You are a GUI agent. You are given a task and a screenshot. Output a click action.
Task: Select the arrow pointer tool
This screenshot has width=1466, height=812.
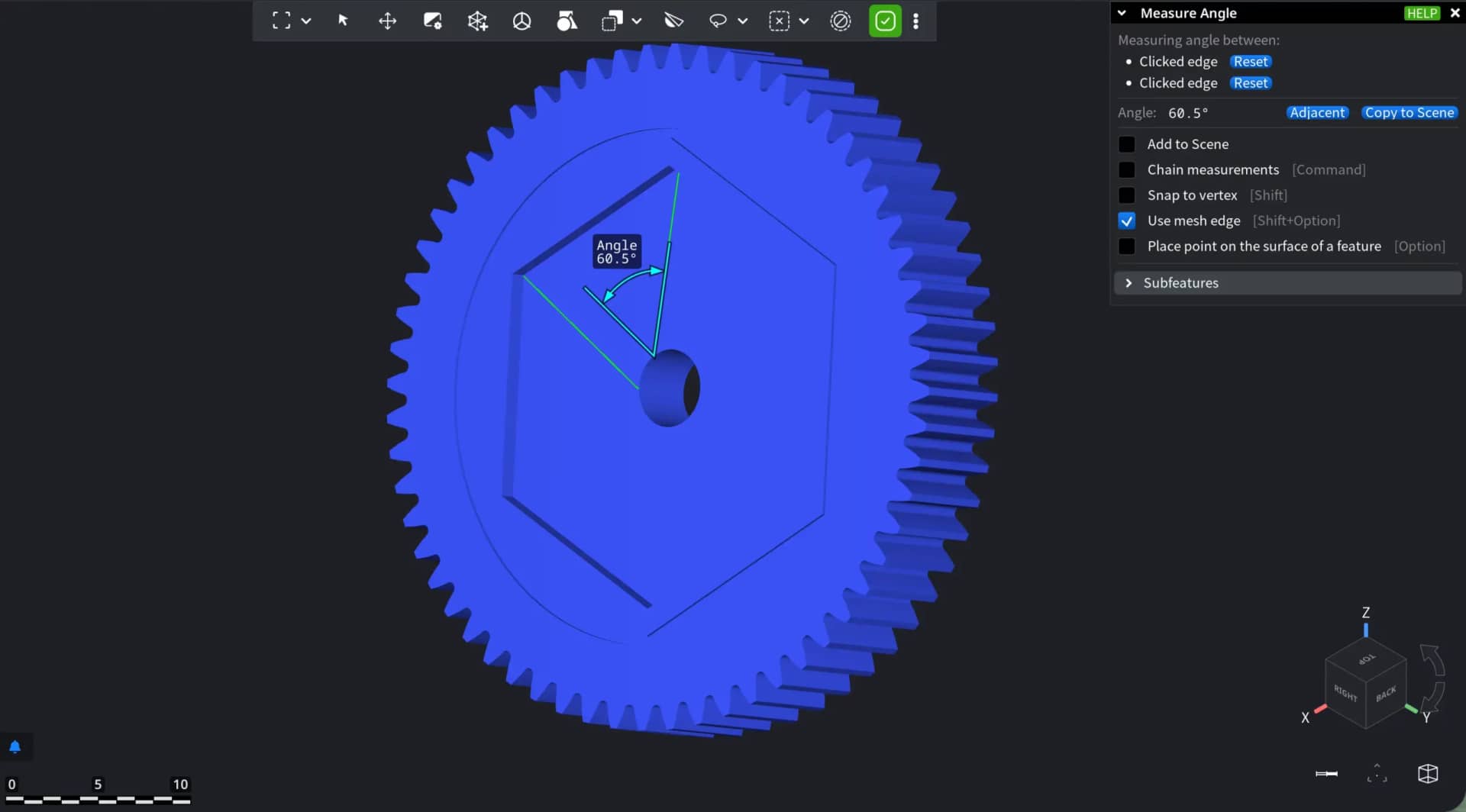click(343, 21)
